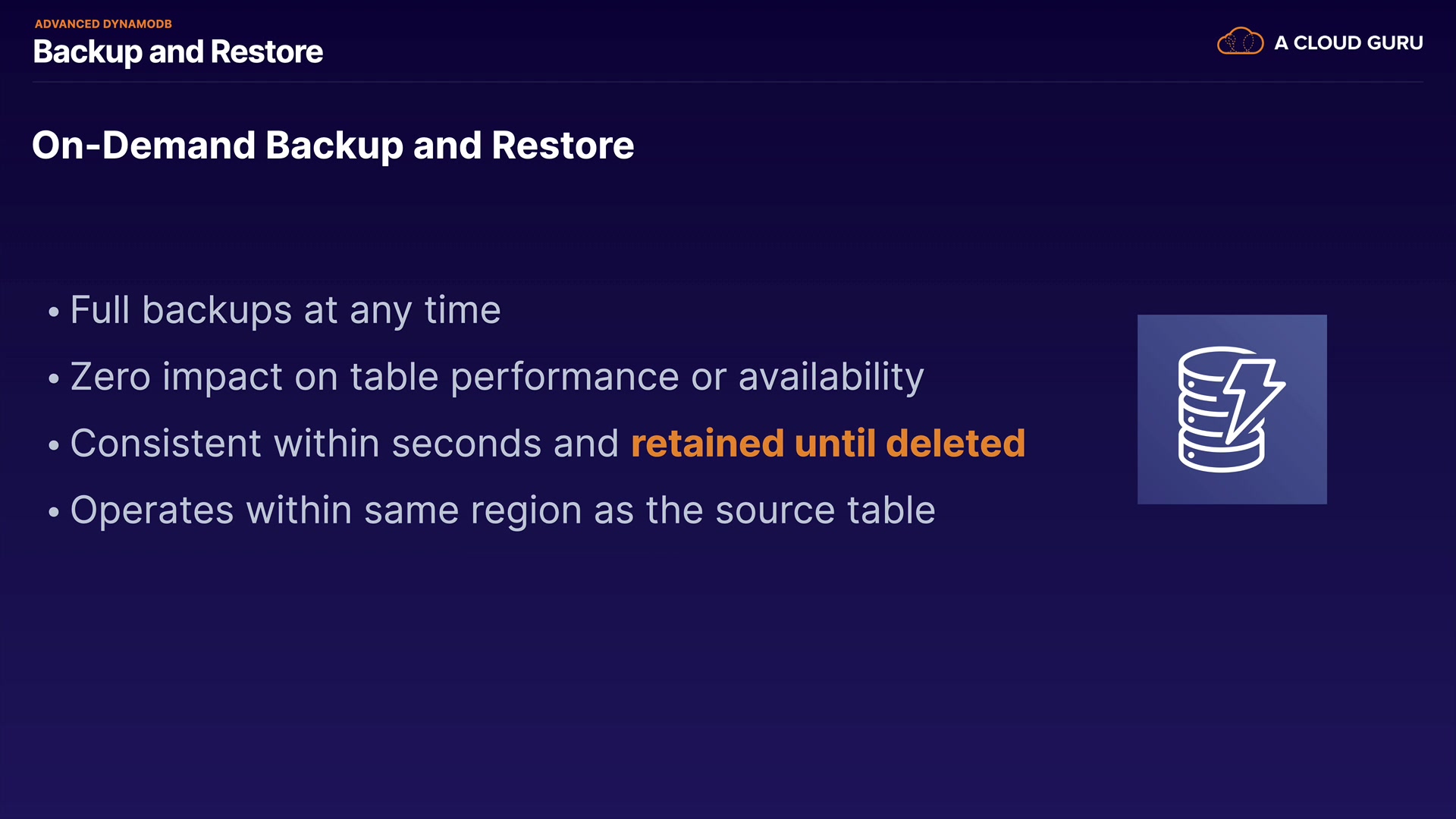Select the 'Backup and Restore' slide title
The image size is (1456, 819).
[178, 52]
